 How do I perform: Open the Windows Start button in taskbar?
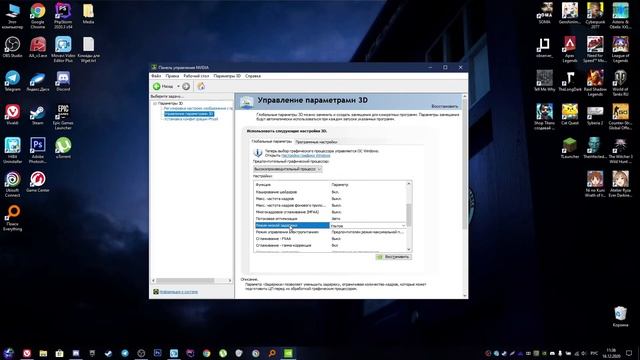(x=9, y=353)
